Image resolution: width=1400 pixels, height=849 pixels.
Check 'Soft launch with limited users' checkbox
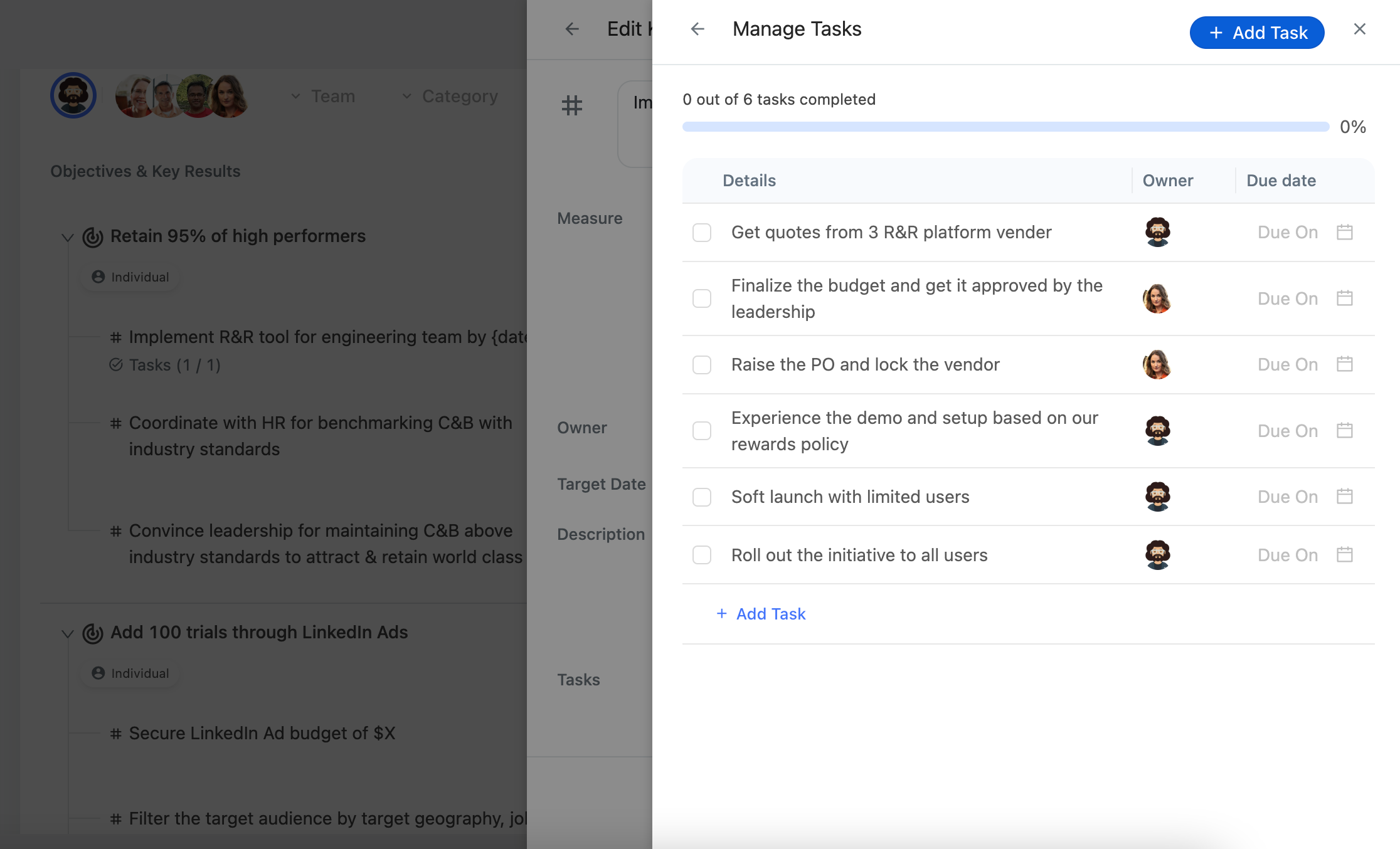[x=701, y=497]
